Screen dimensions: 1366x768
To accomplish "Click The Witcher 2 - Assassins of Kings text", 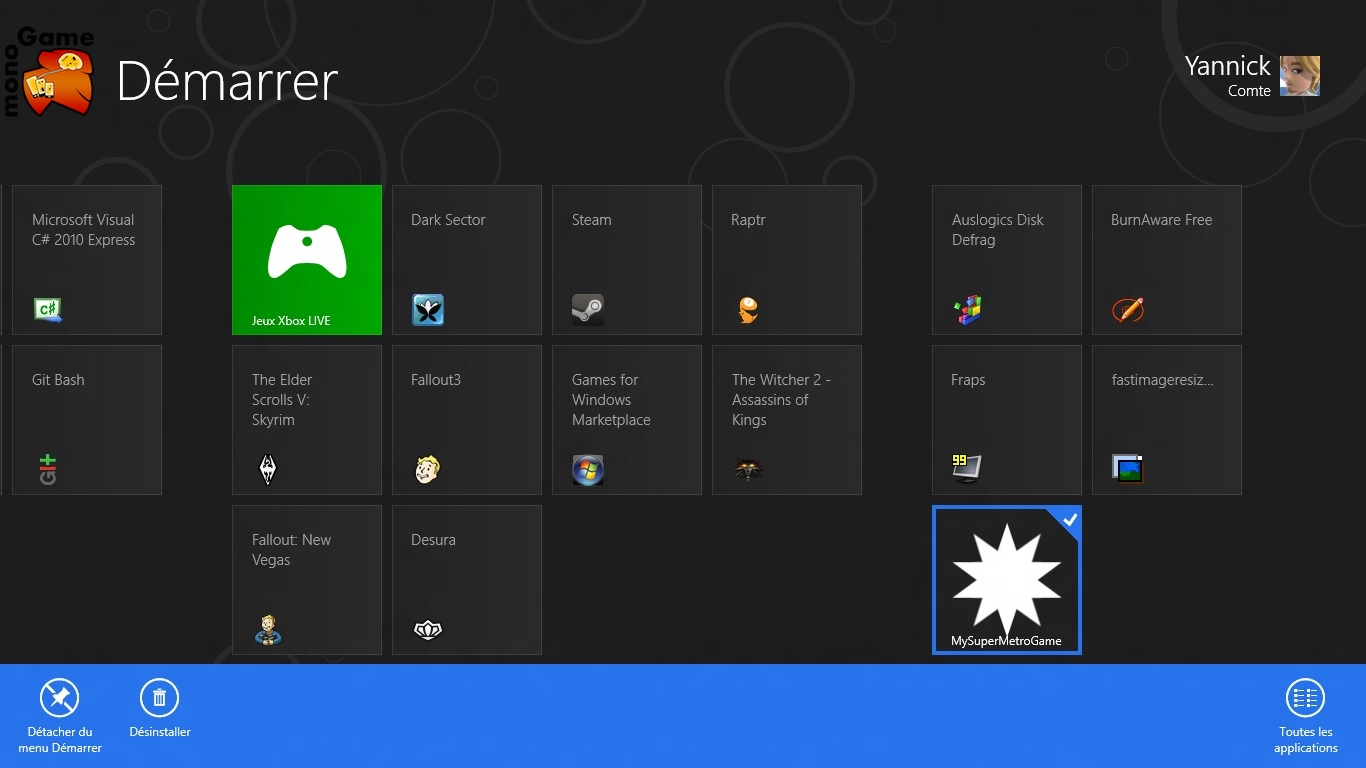I will coord(781,400).
